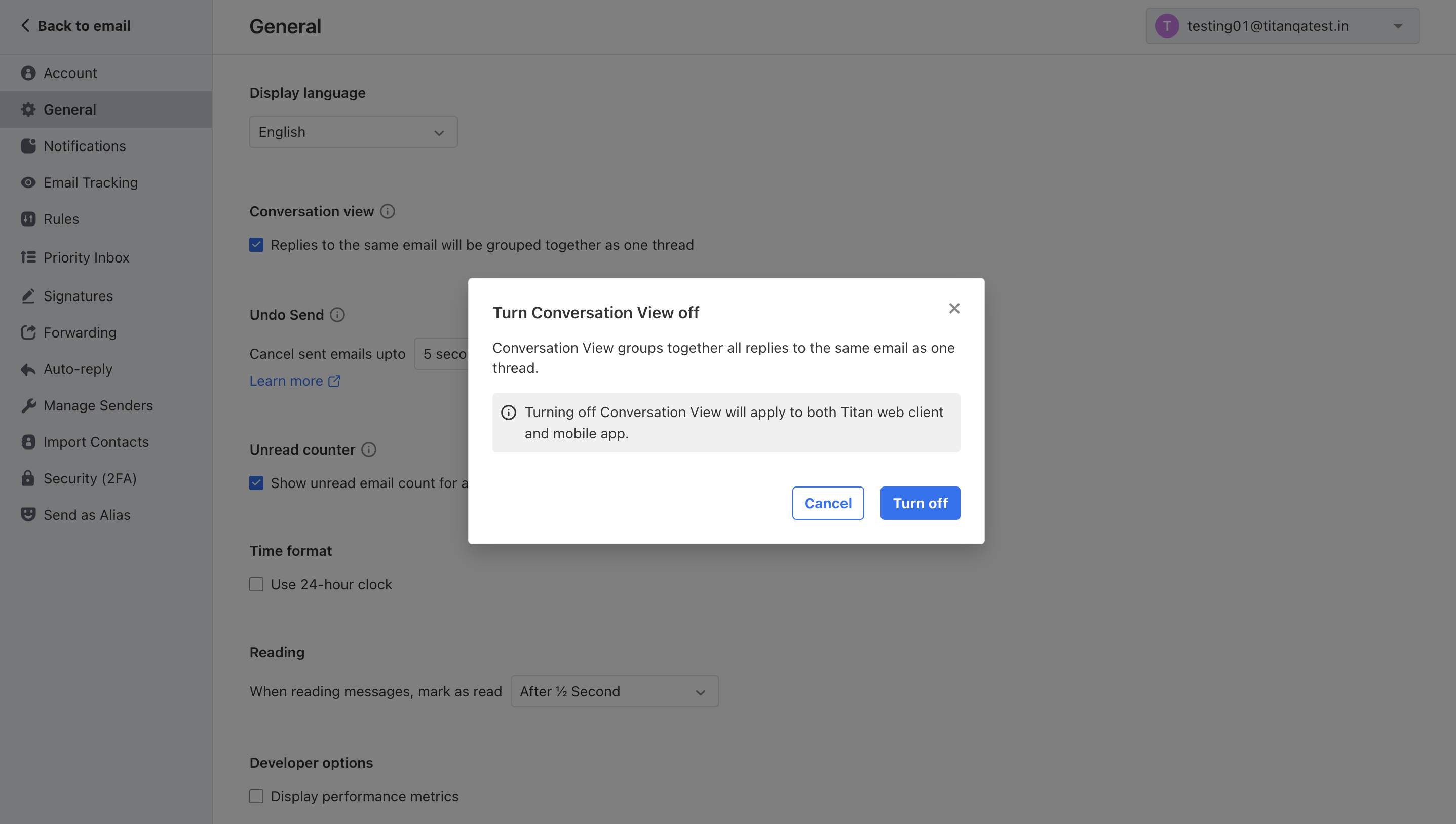Go to Forwarding settings
Viewport: 1456px width, 824px height.
point(106,332)
